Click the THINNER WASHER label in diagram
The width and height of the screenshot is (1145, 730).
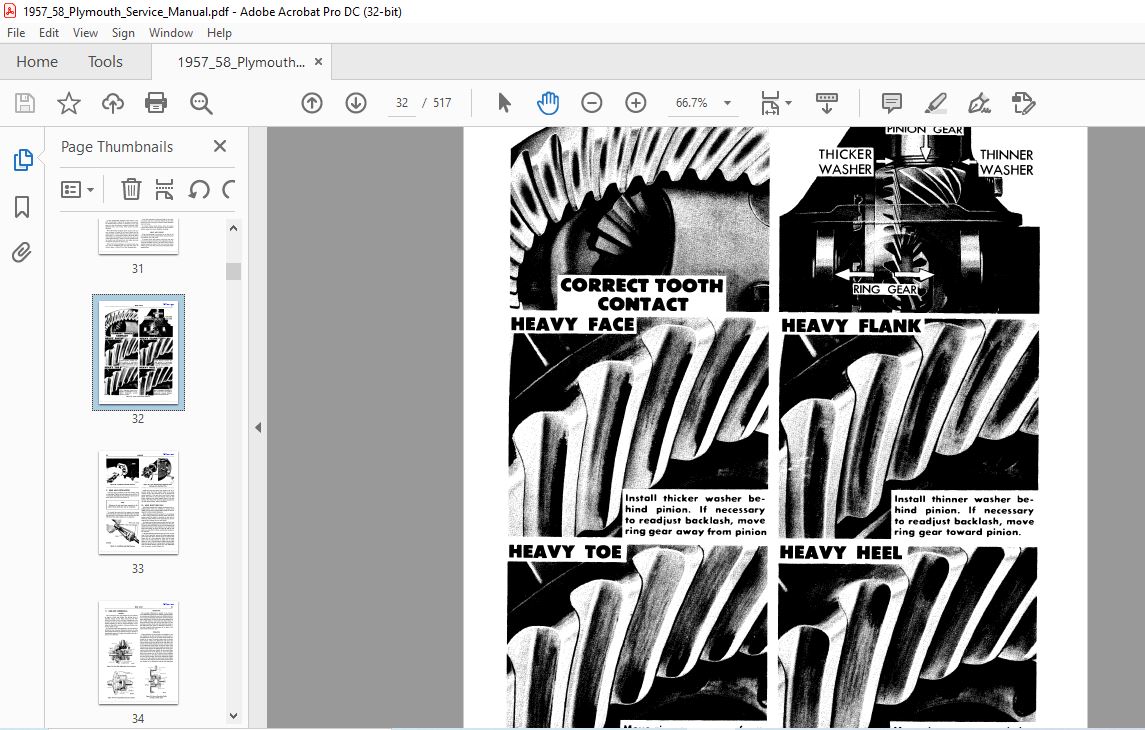tap(1006, 162)
